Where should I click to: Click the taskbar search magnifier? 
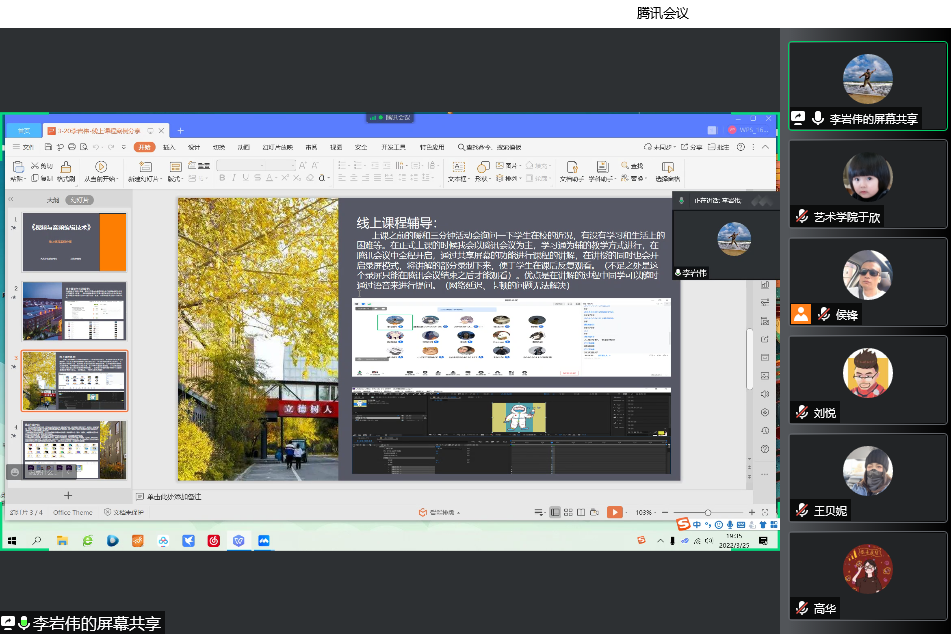click(36, 541)
